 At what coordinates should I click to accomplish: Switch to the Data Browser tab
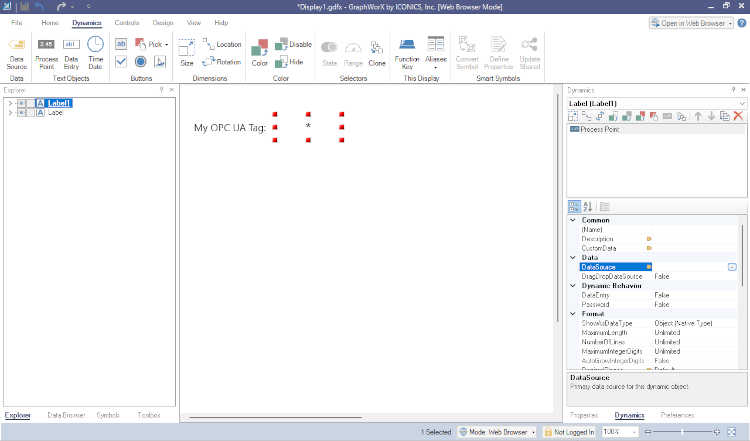(x=66, y=415)
